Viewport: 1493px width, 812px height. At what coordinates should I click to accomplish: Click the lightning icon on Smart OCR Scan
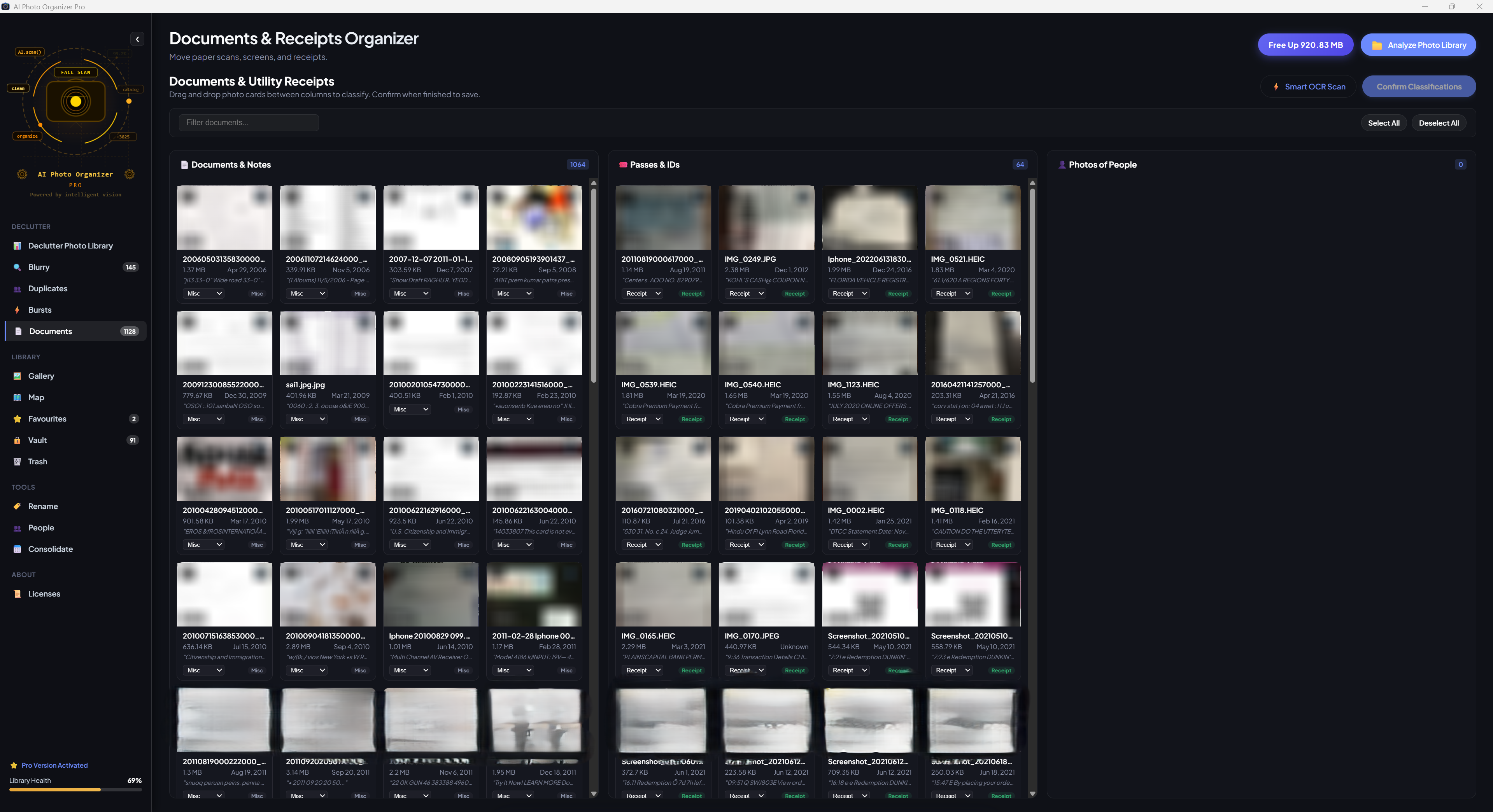(1276, 87)
